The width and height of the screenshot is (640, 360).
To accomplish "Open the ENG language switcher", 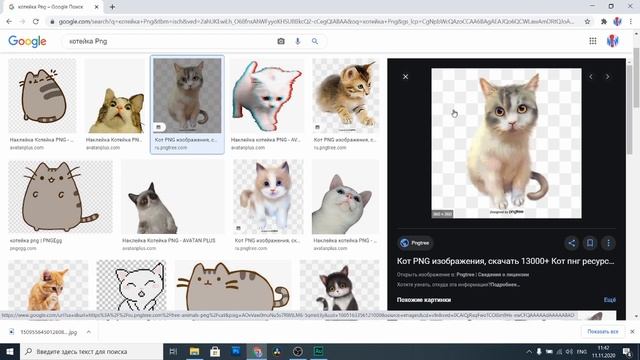I will 582,351.
